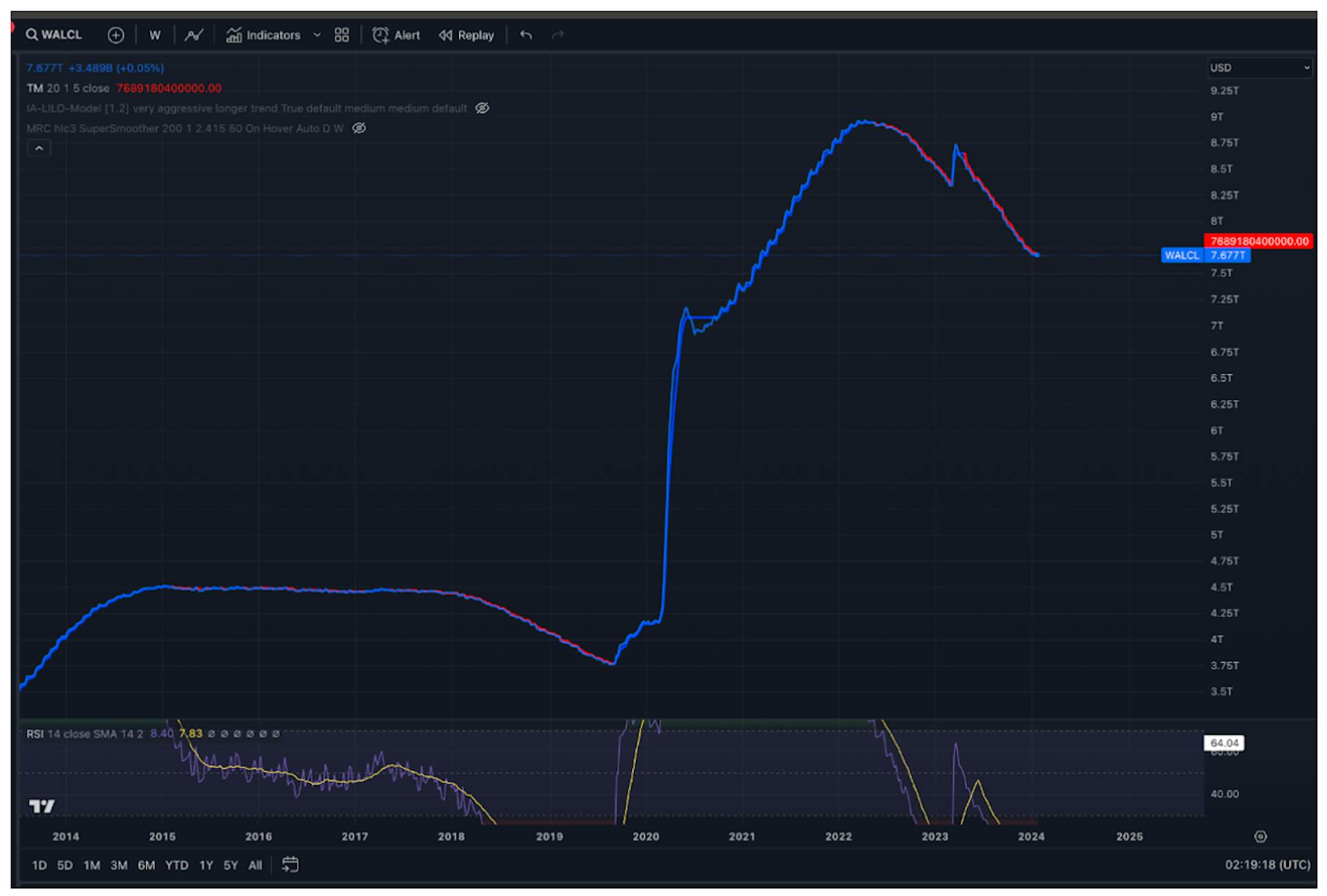
Task: Search symbol WALCL field
Action: click(54, 35)
